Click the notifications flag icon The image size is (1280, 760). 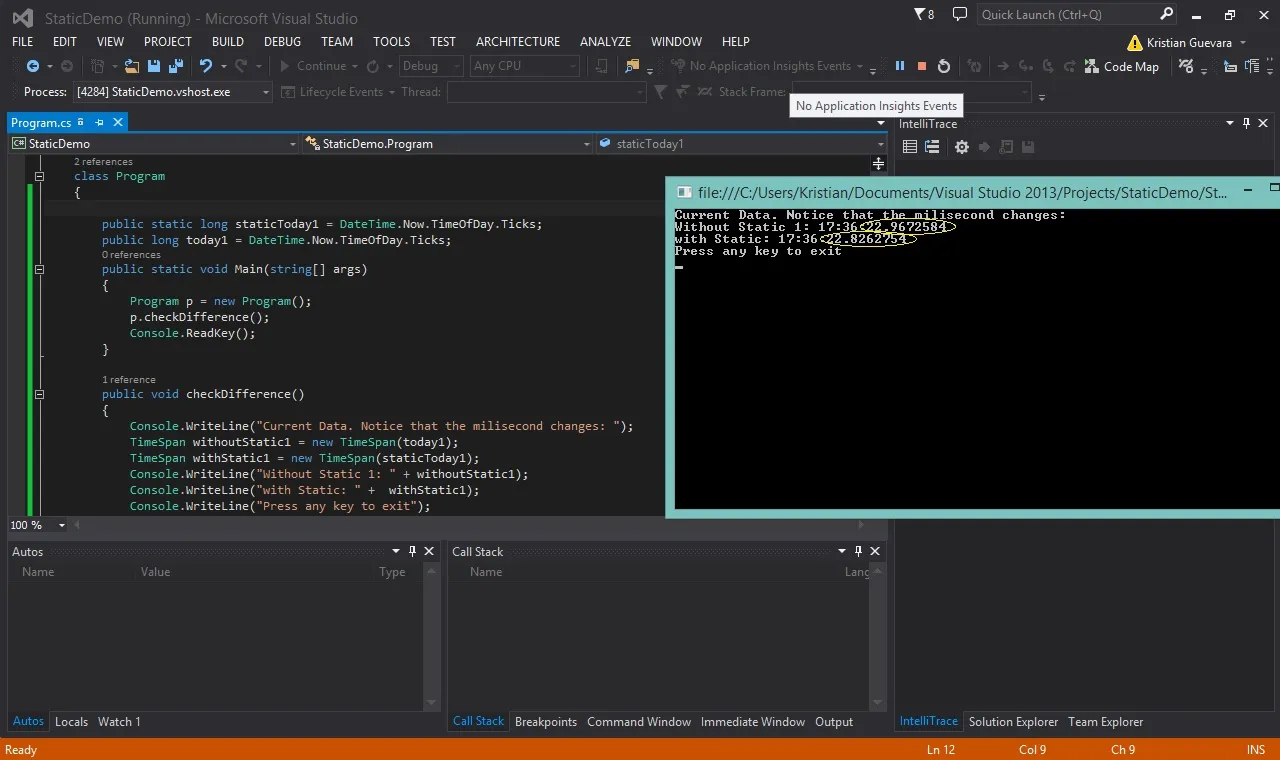pyautogui.click(x=924, y=14)
